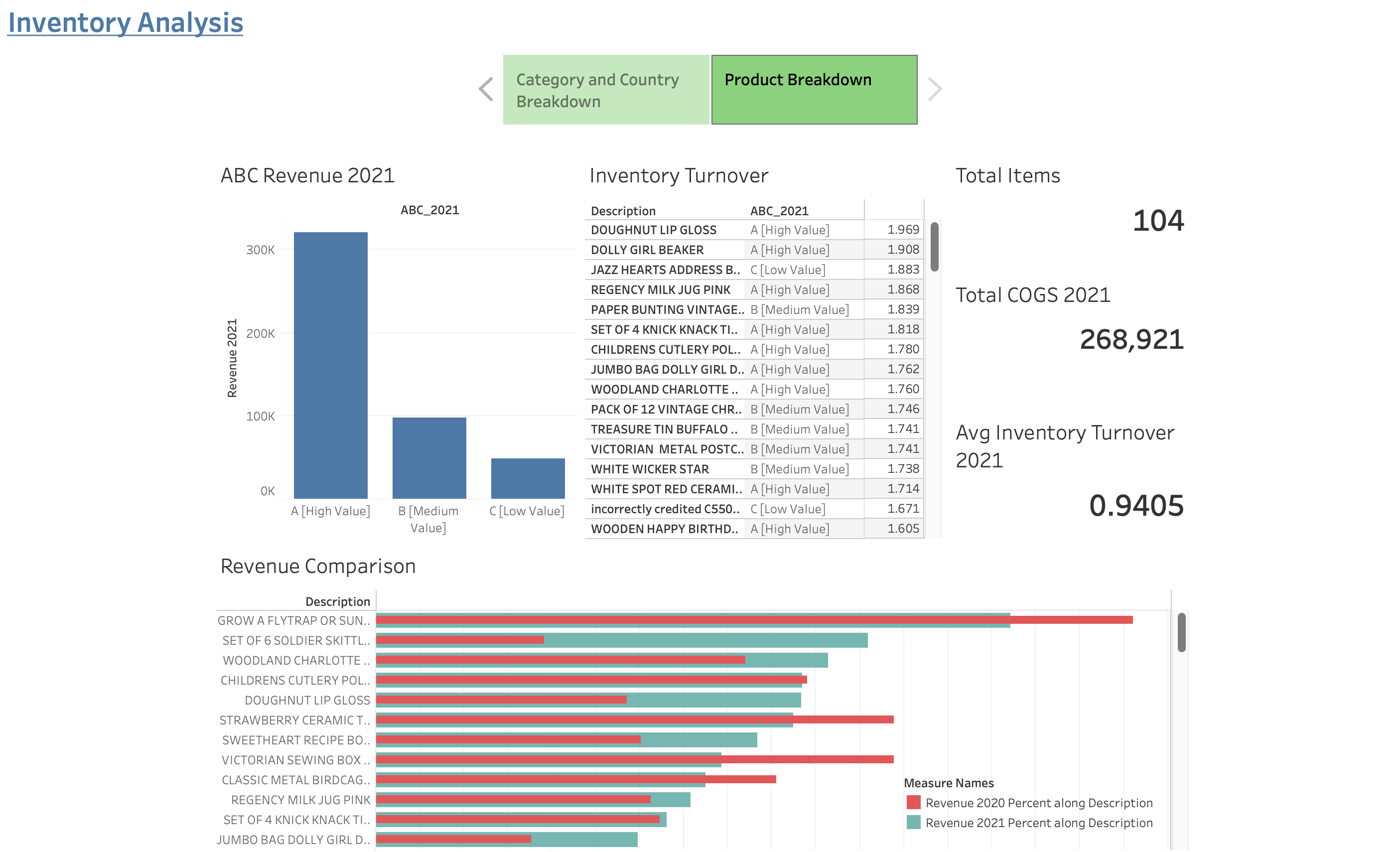The image size is (1400, 852).
Task: Select the Revenue 2020 red legend swatch
Action: click(914, 803)
